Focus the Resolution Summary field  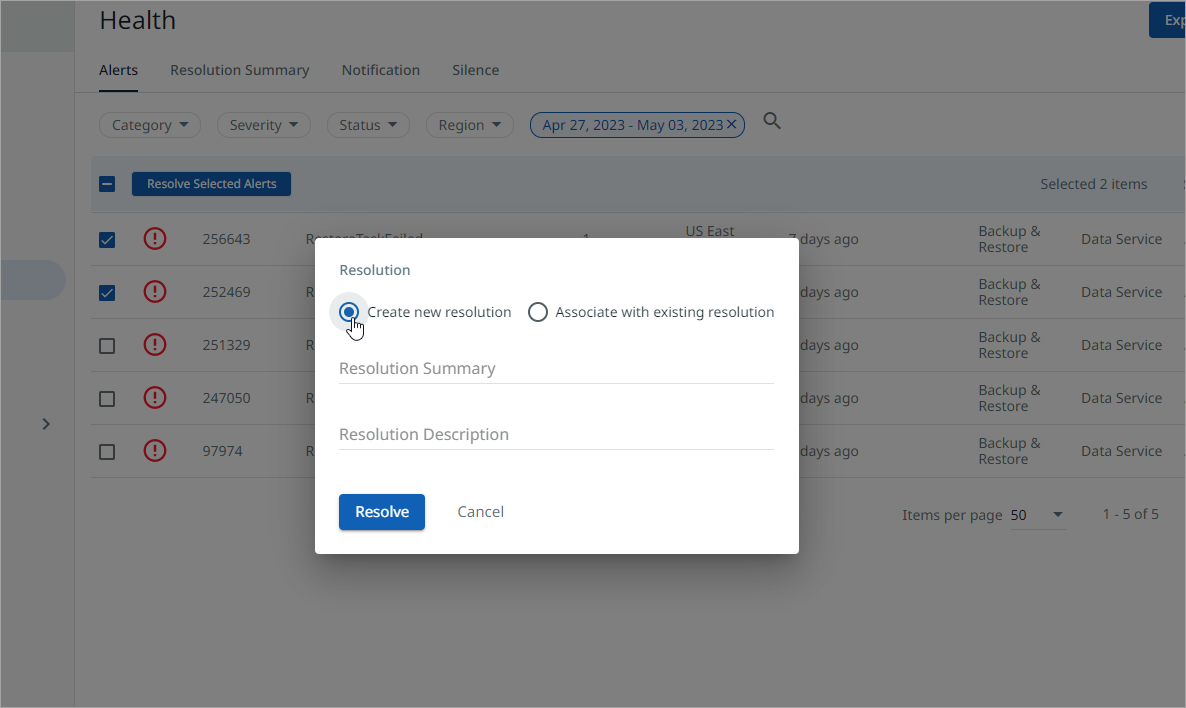click(x=555, y=369)
